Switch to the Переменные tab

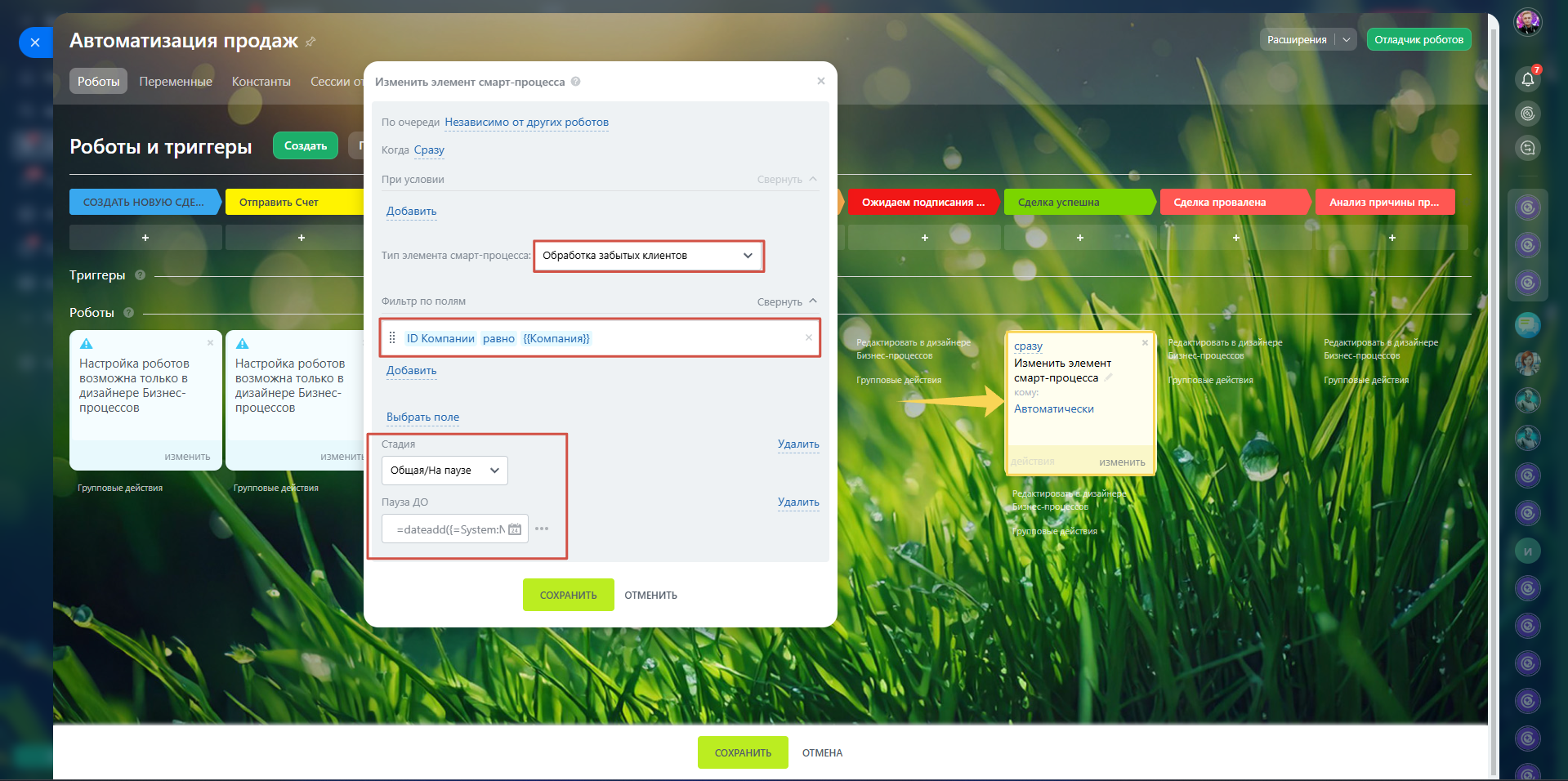pos(176,81)
